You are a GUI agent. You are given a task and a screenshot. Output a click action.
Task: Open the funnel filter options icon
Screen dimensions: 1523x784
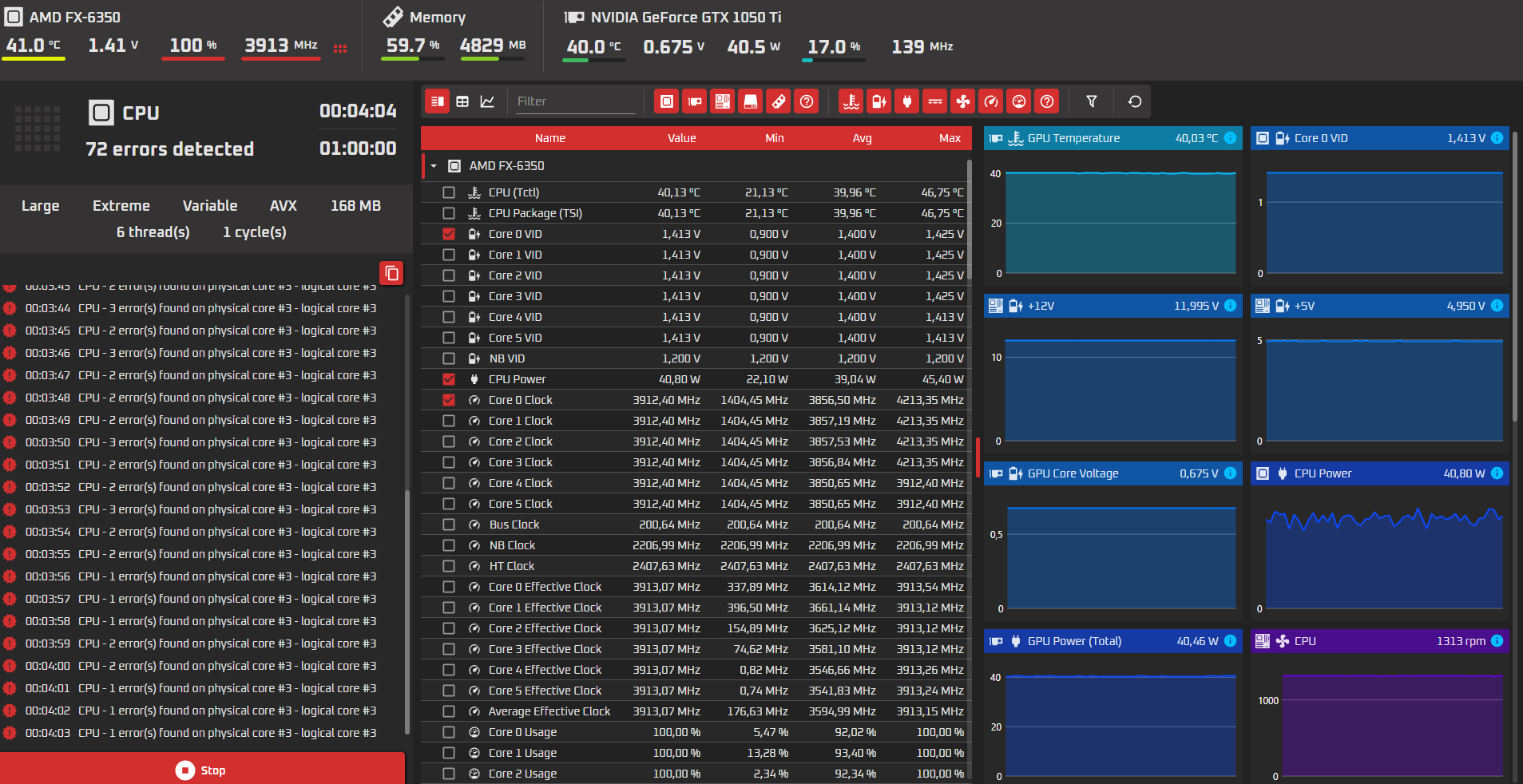[1092, 101]
